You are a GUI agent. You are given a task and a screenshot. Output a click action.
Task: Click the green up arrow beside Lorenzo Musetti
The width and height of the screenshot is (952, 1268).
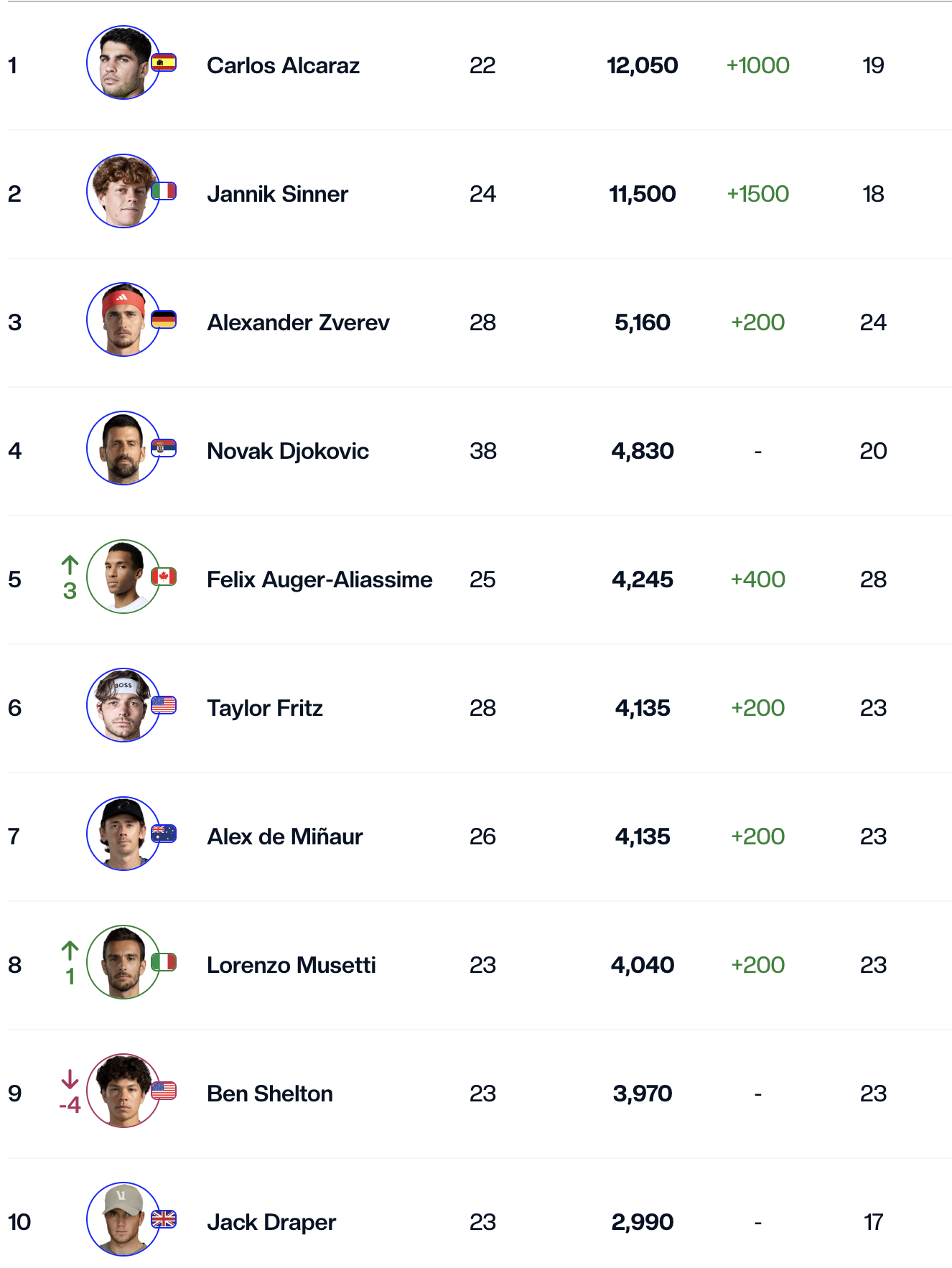tap(70, 951)
